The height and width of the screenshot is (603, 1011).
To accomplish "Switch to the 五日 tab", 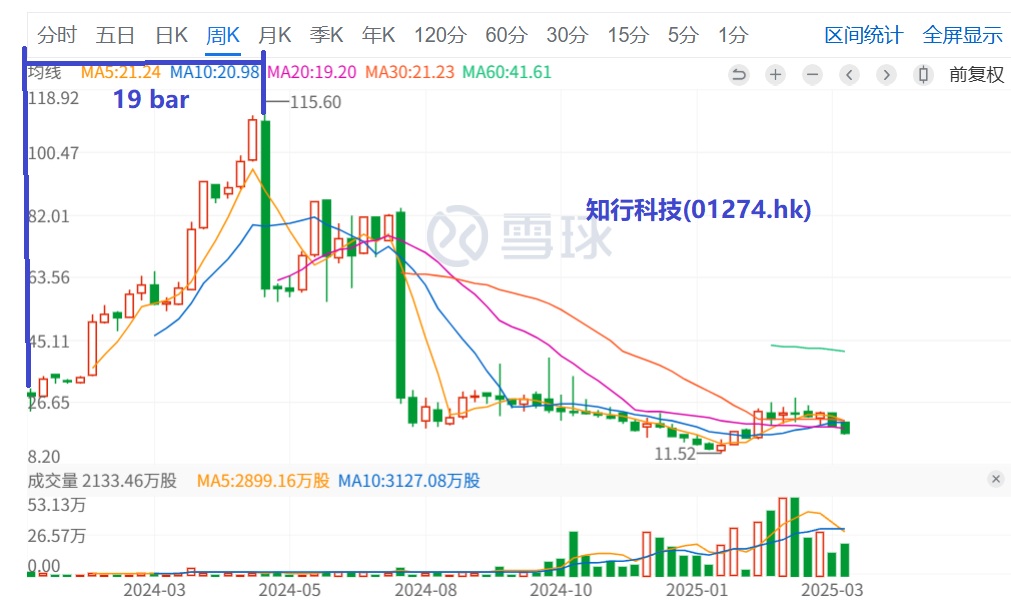I will click(115, 35).
